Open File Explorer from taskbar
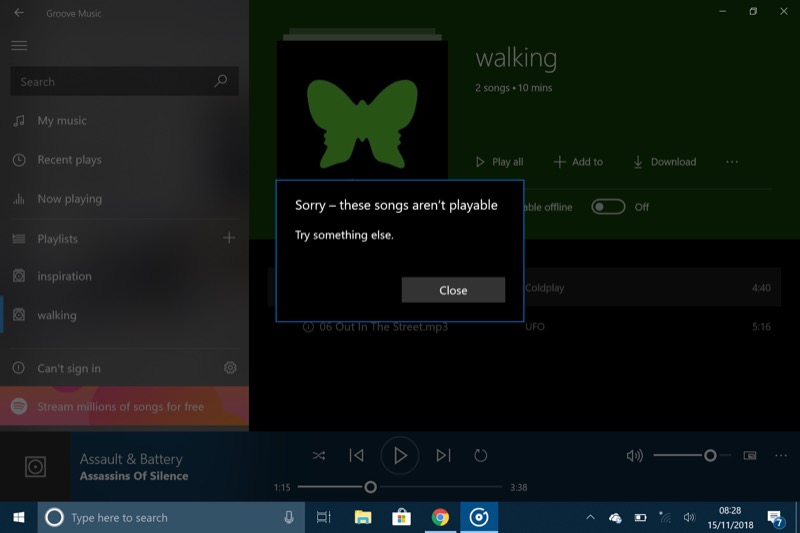The height and width of the screenshot is (533, 800). click(363, 518)
